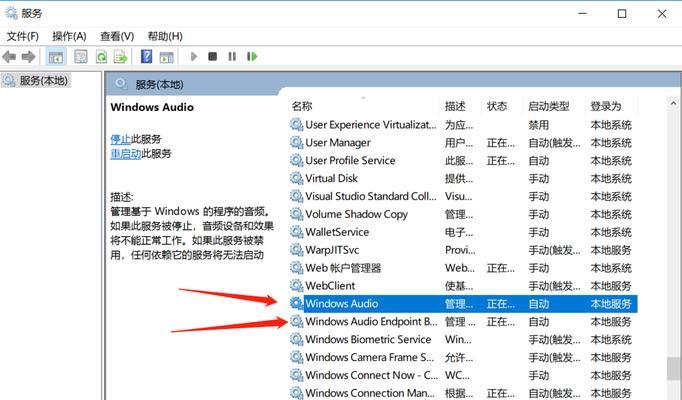Select the highlighted Windows Audio service
Viewport: 682px width, 400px height.
pyautogui.click(x=463, y=303)
